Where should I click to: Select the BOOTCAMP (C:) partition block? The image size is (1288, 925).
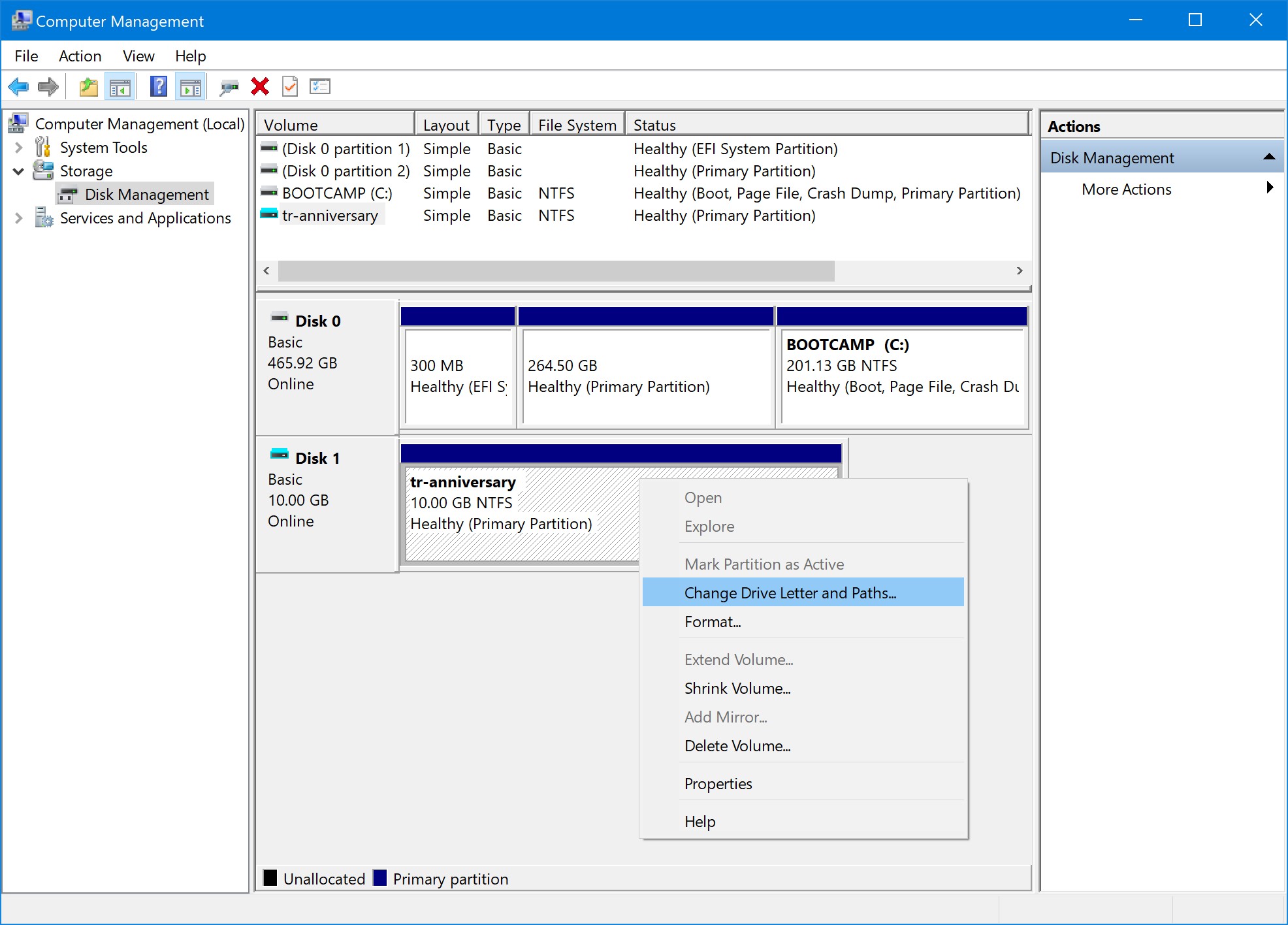pyautogui.click(x=903, y=376)
